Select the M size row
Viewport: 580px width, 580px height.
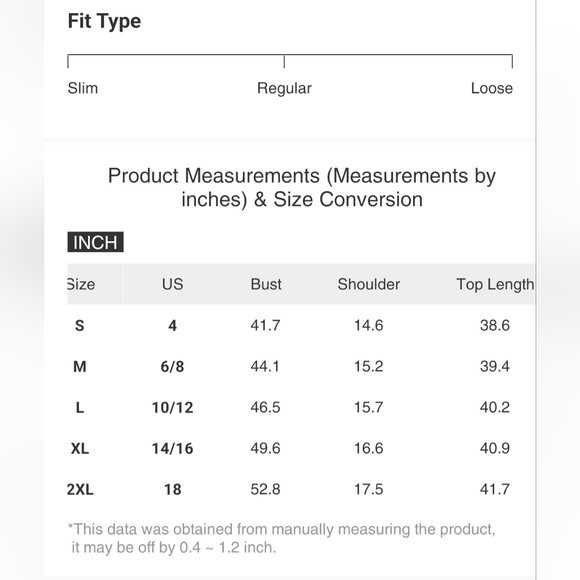point(301,366)
